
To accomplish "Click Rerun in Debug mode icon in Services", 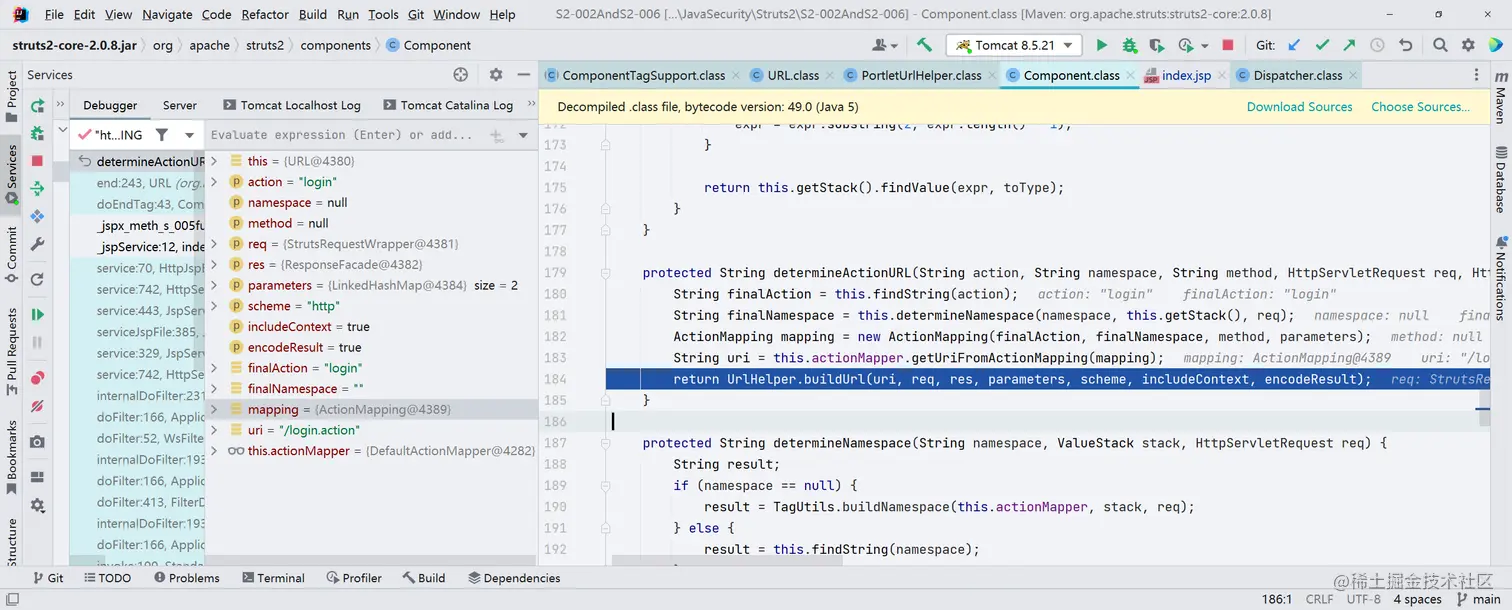I will click(38, 133).
